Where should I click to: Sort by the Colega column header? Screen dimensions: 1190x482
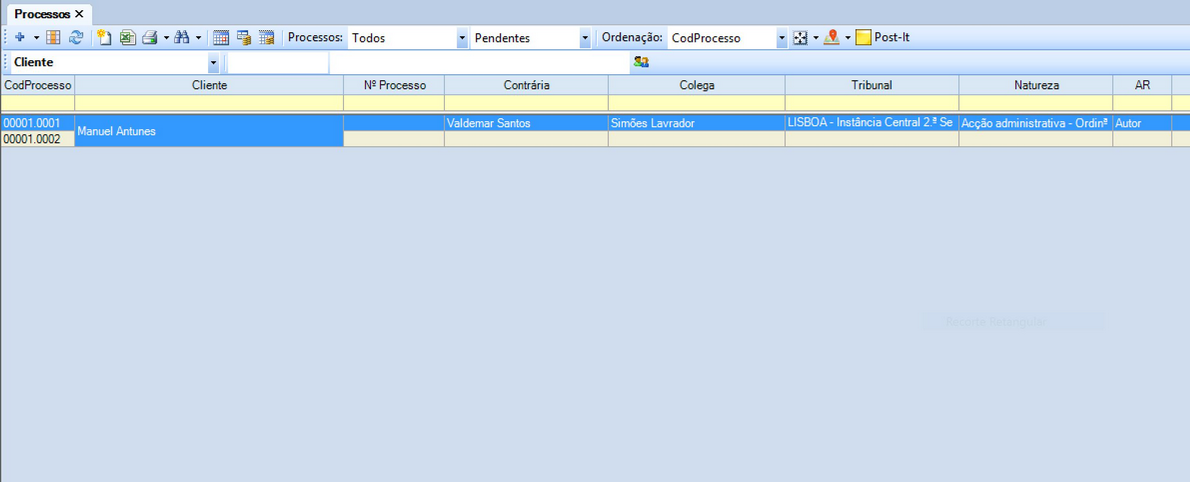click(697, 86)
